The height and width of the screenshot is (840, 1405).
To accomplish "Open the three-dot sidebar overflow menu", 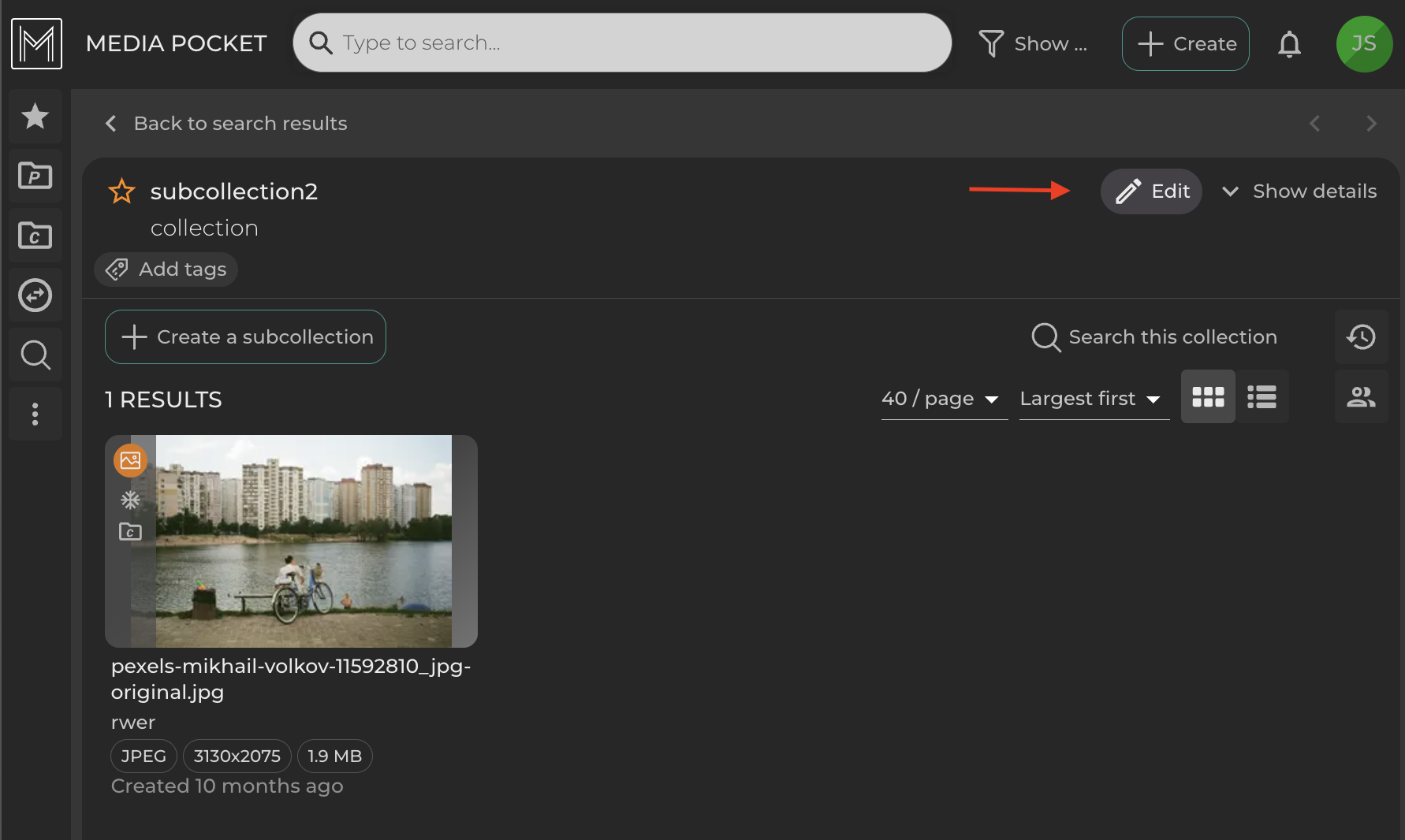I will coord(35,414).
